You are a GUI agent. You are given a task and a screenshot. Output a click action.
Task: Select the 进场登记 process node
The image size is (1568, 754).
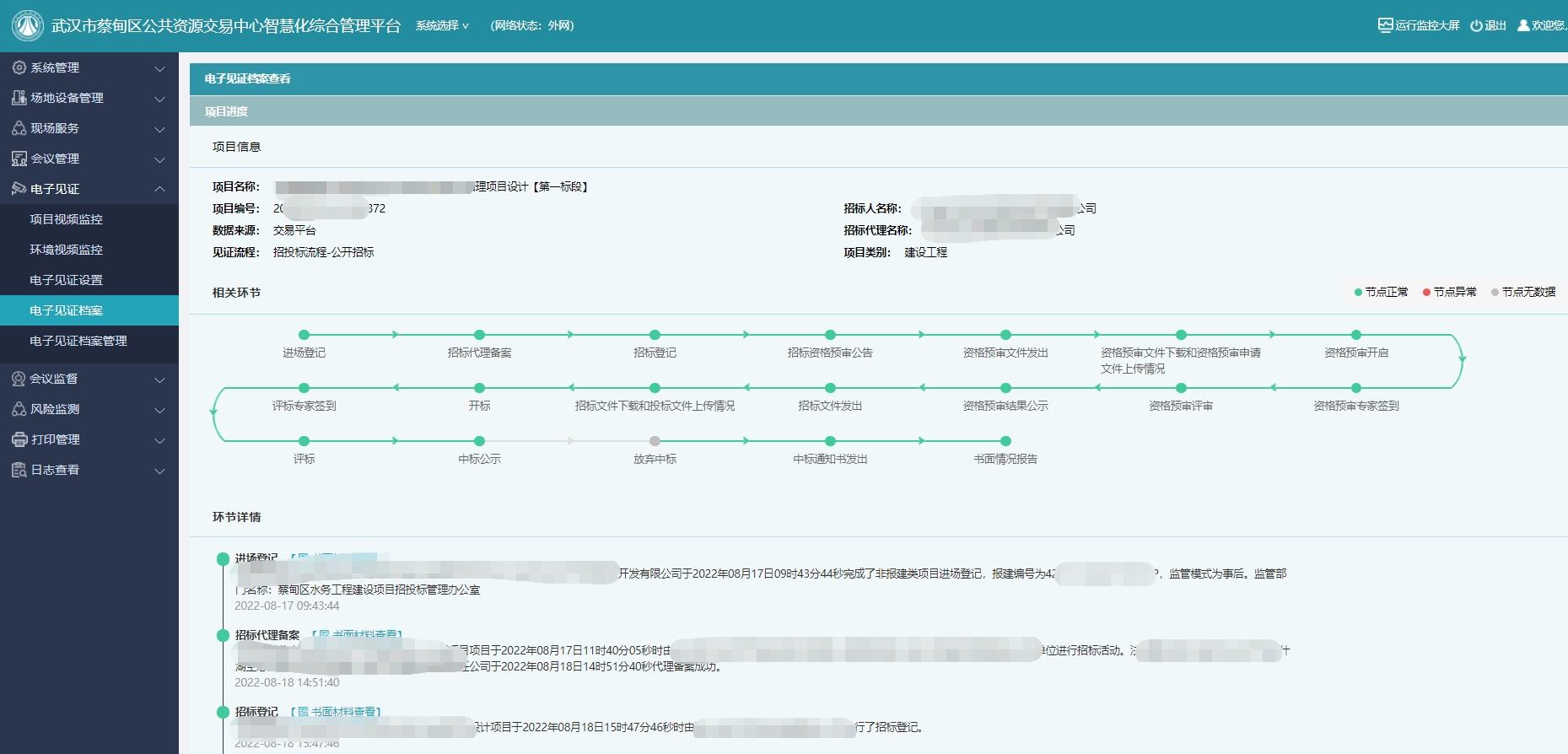pyautogui.click(x=304, y=335)
